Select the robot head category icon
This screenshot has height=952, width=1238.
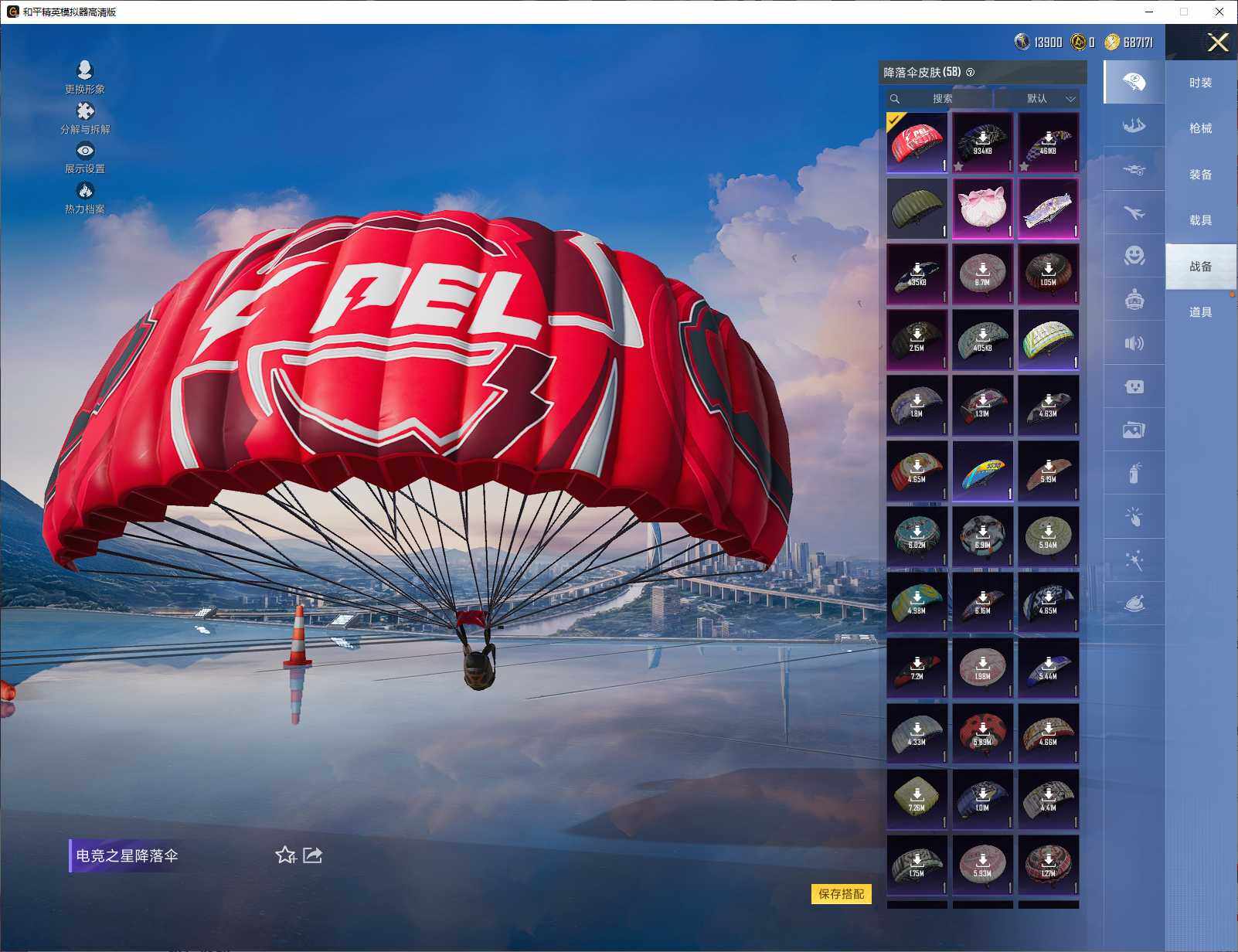point(1134,300)
